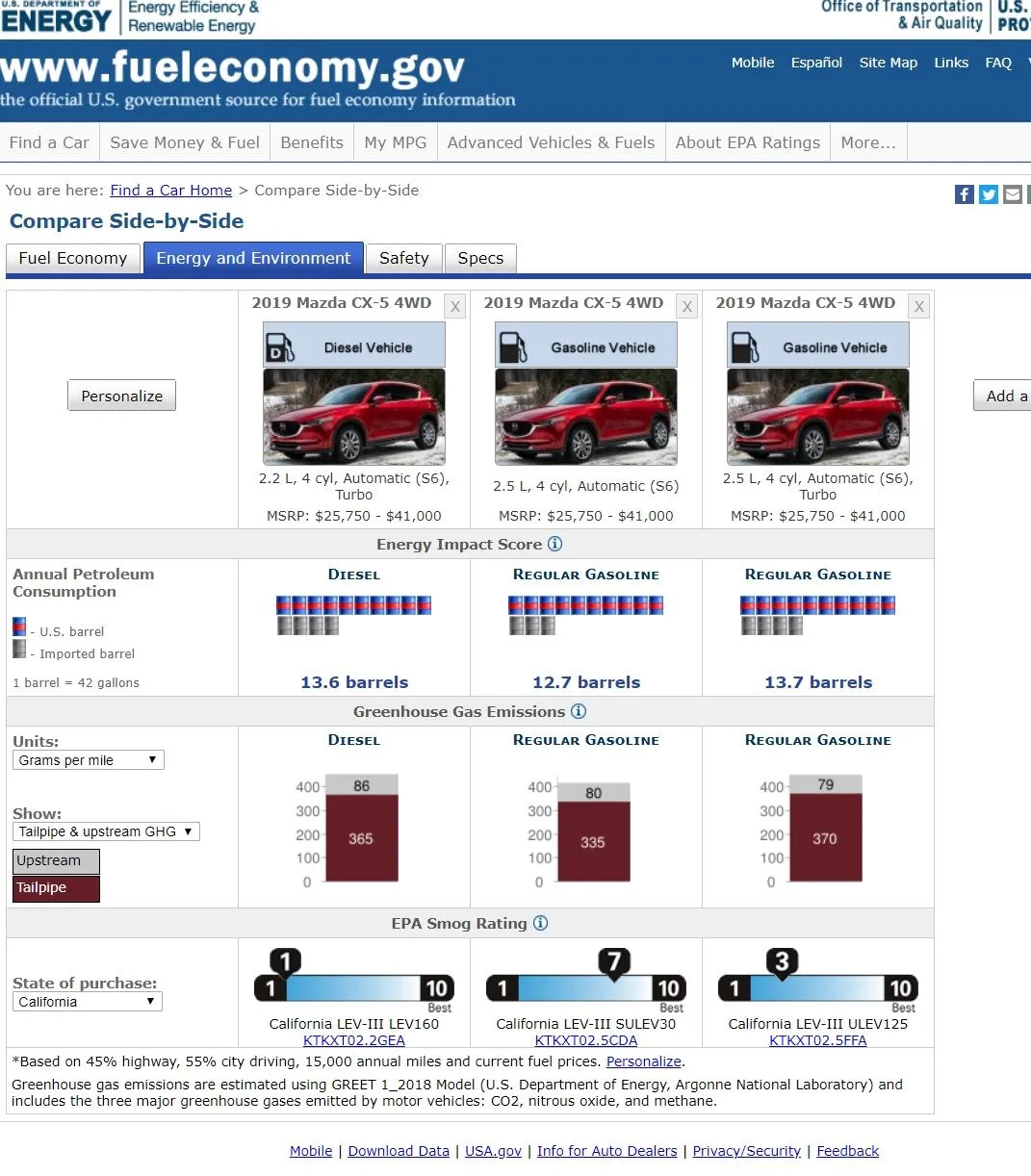Open the KTKXT02.5CDA engine family link
Viewport: 1031px width, 1176px height.
(585, 1040)
